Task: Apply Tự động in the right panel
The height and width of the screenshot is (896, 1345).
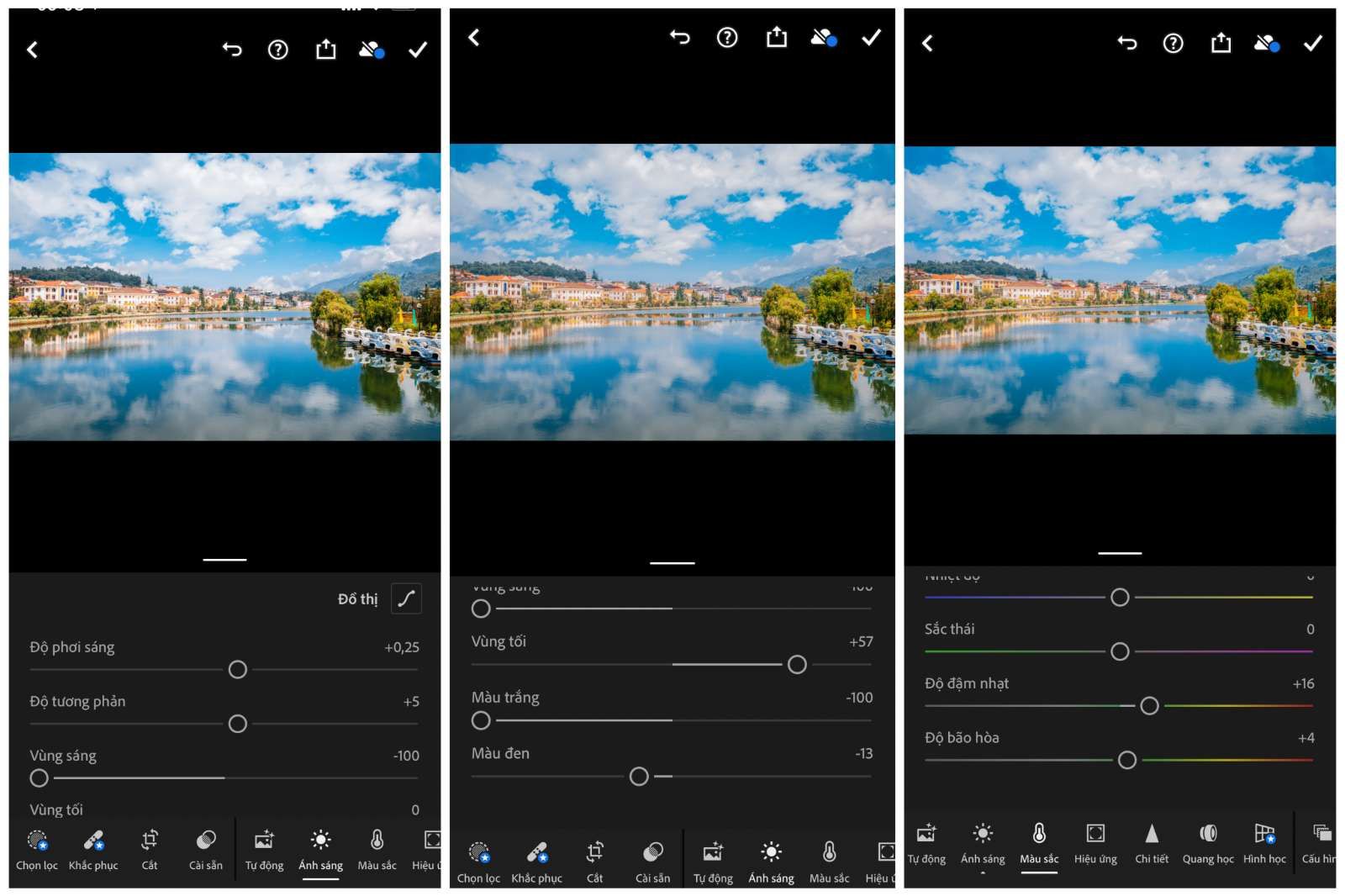Action: 926,843
